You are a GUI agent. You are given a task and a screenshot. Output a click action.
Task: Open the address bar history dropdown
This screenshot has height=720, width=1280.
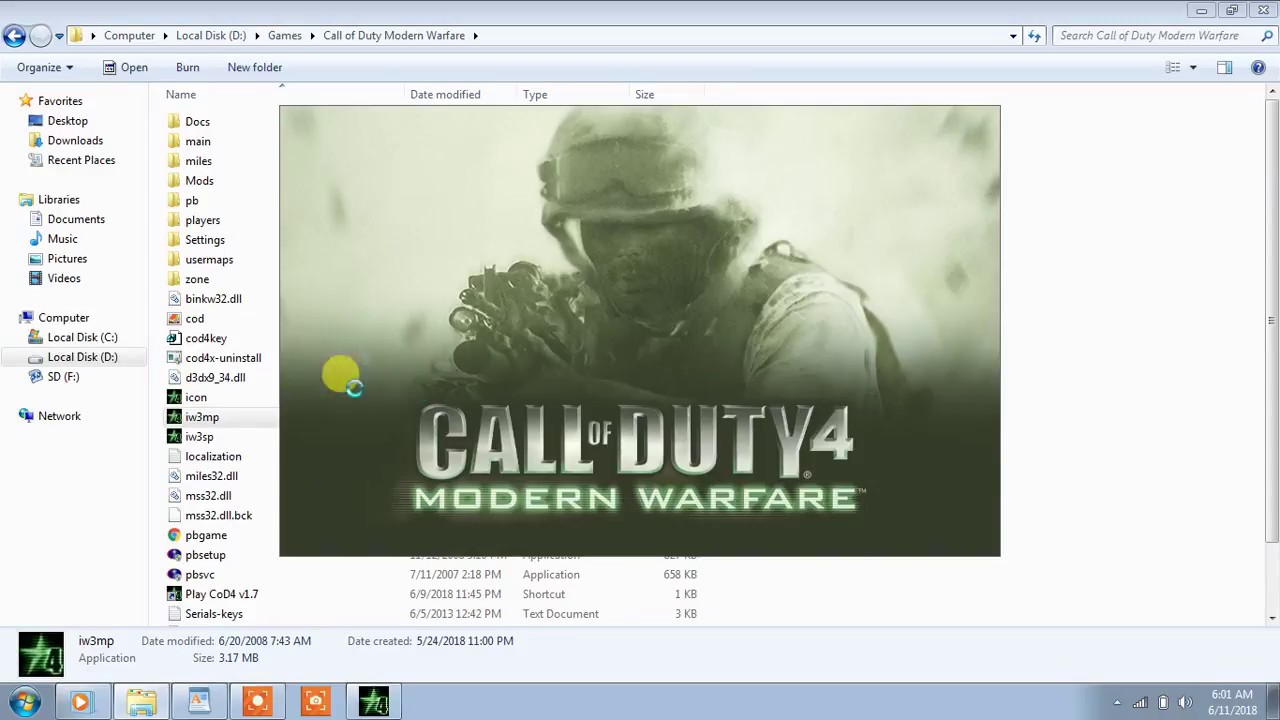[1013, 36]
